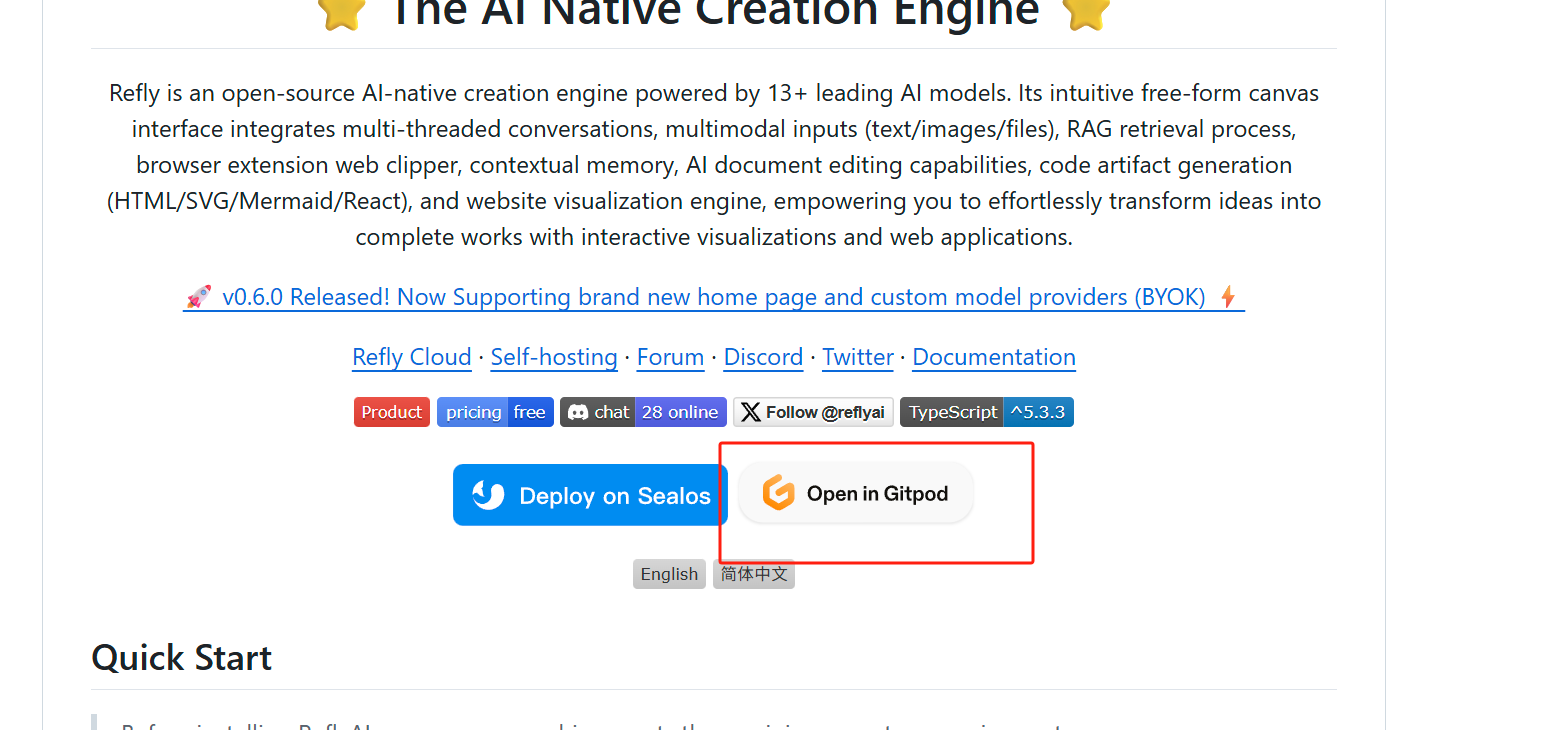Open the Discord text link
1565x730 pixels.
pos(763,357)
